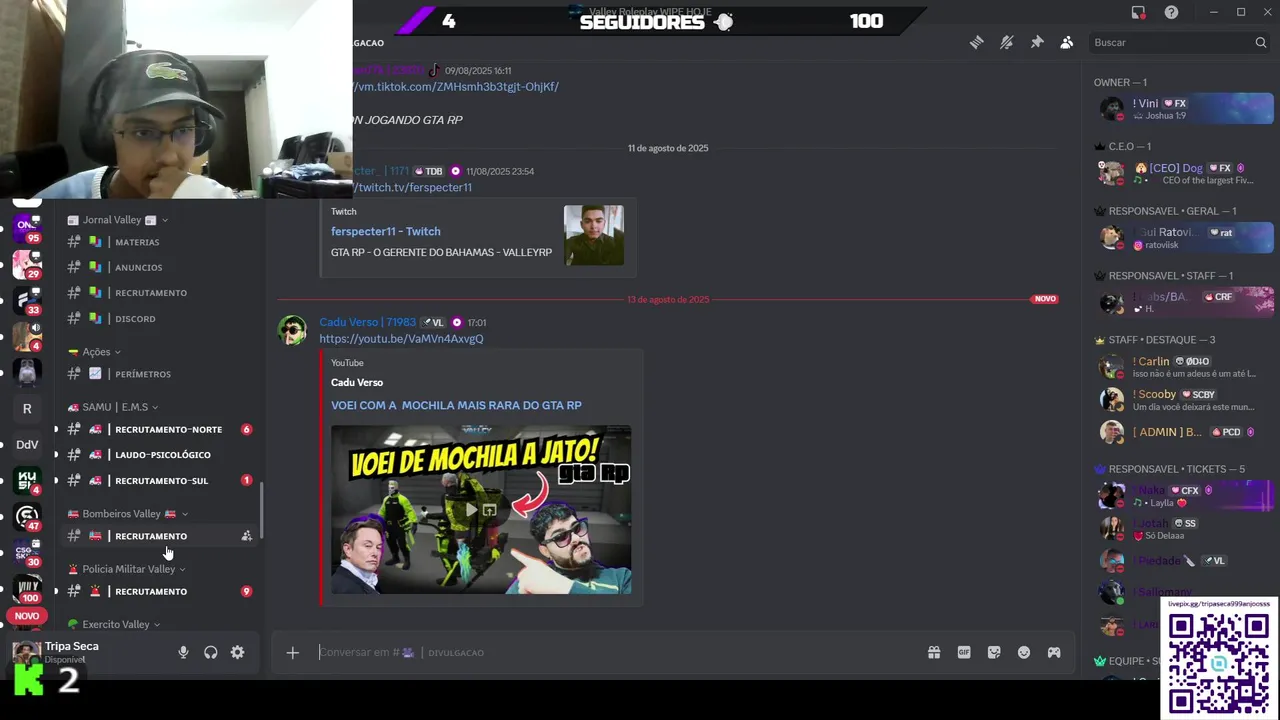Open the youtu.be/VaMVn4AxvgQ link
Screen dimensions: 1280x720
[401, 339]
